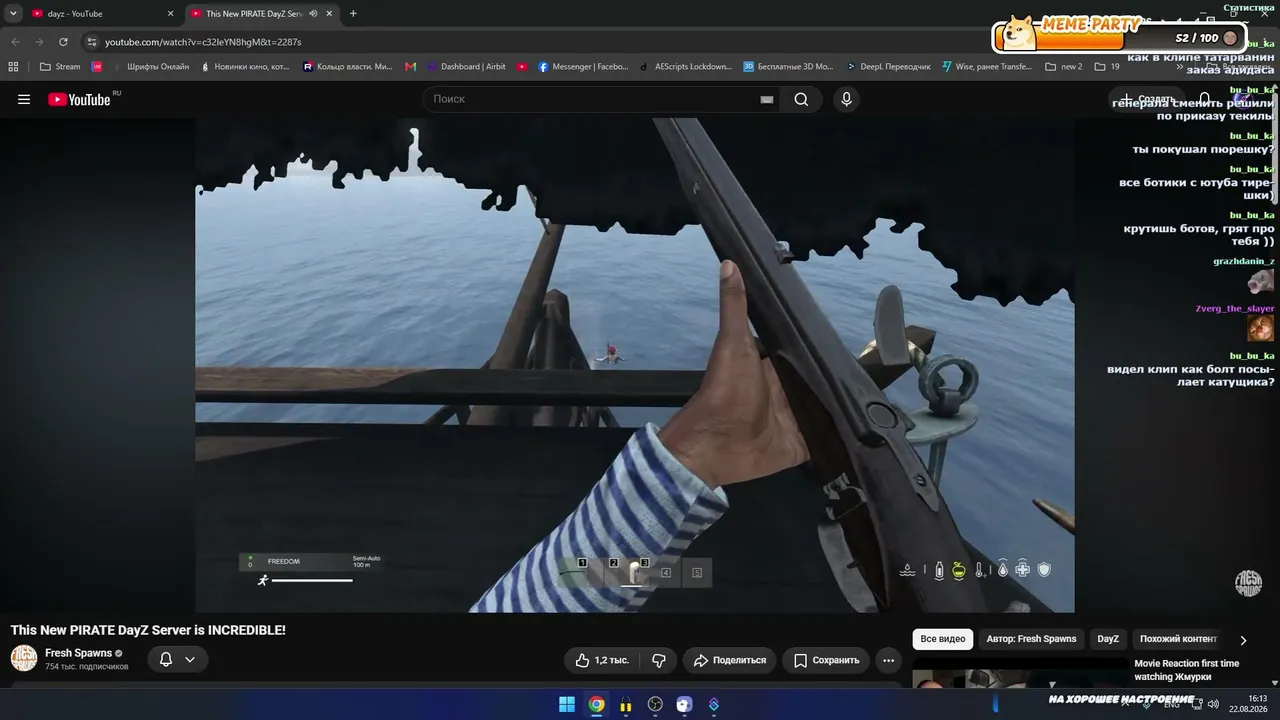This screenshot has height=720, width=1280.
Task: Open the '19' bookmarks folder
Action: (1107, 67)
